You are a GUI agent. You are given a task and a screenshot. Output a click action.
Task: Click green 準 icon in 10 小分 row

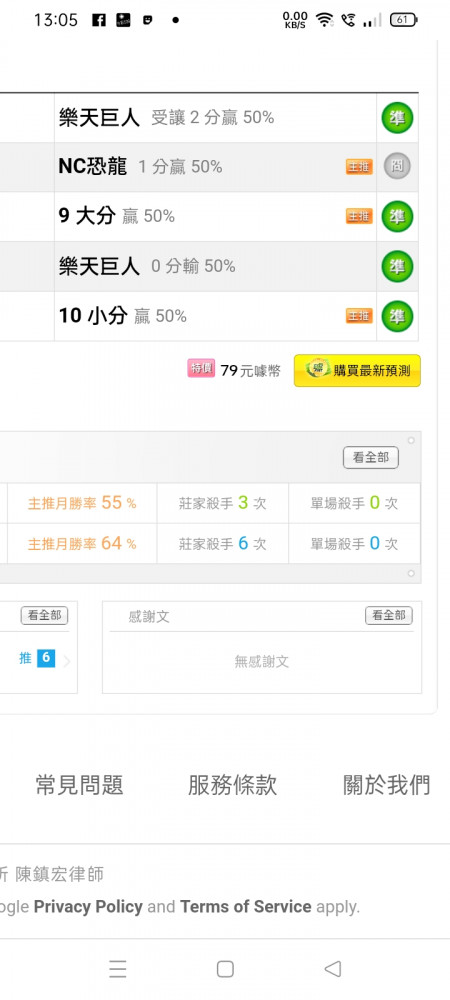397,316
